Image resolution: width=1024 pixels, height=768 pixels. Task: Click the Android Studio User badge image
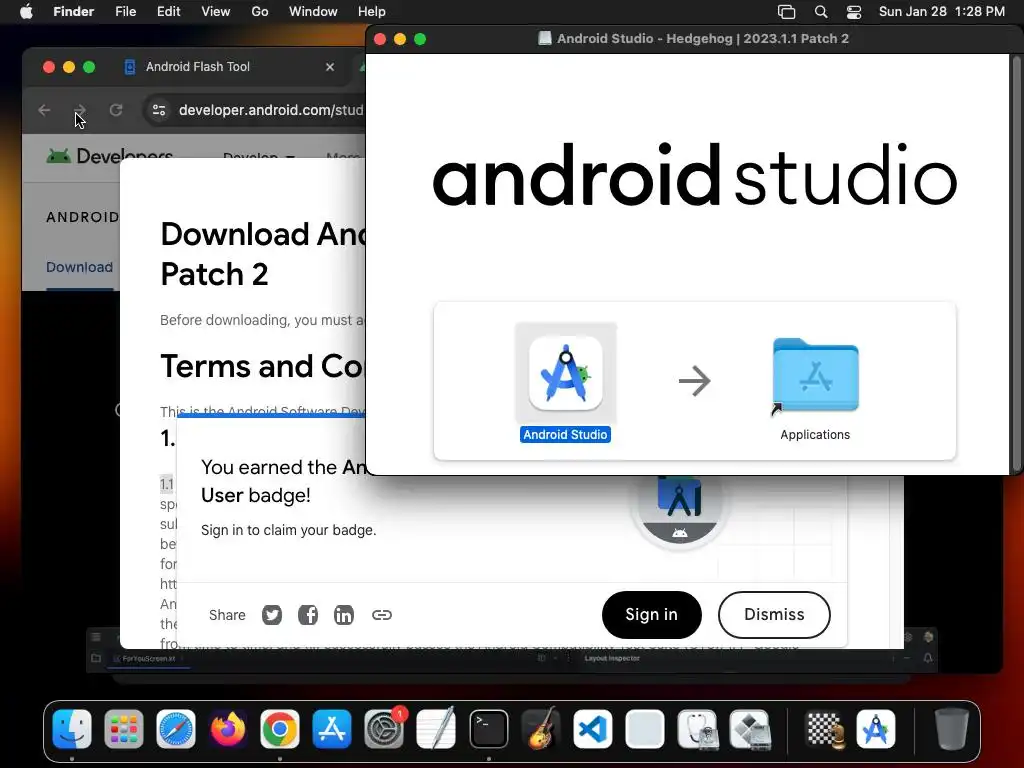pos(679,513)
